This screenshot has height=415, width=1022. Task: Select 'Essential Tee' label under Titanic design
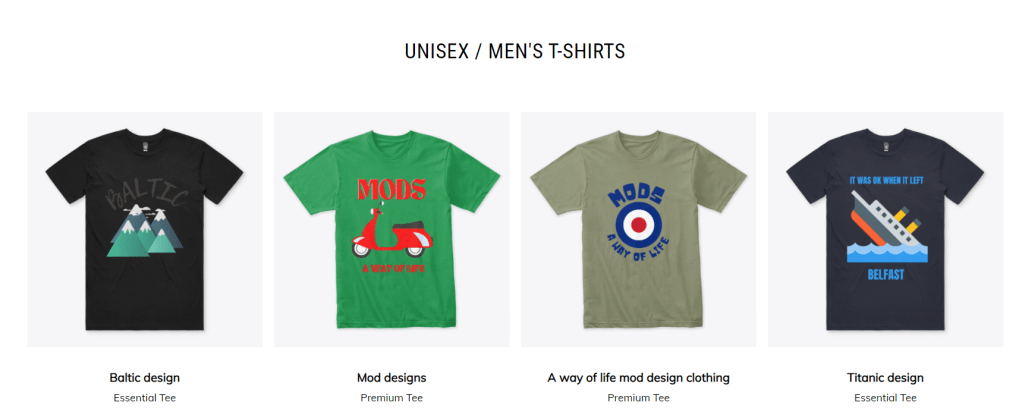(885, 397)
